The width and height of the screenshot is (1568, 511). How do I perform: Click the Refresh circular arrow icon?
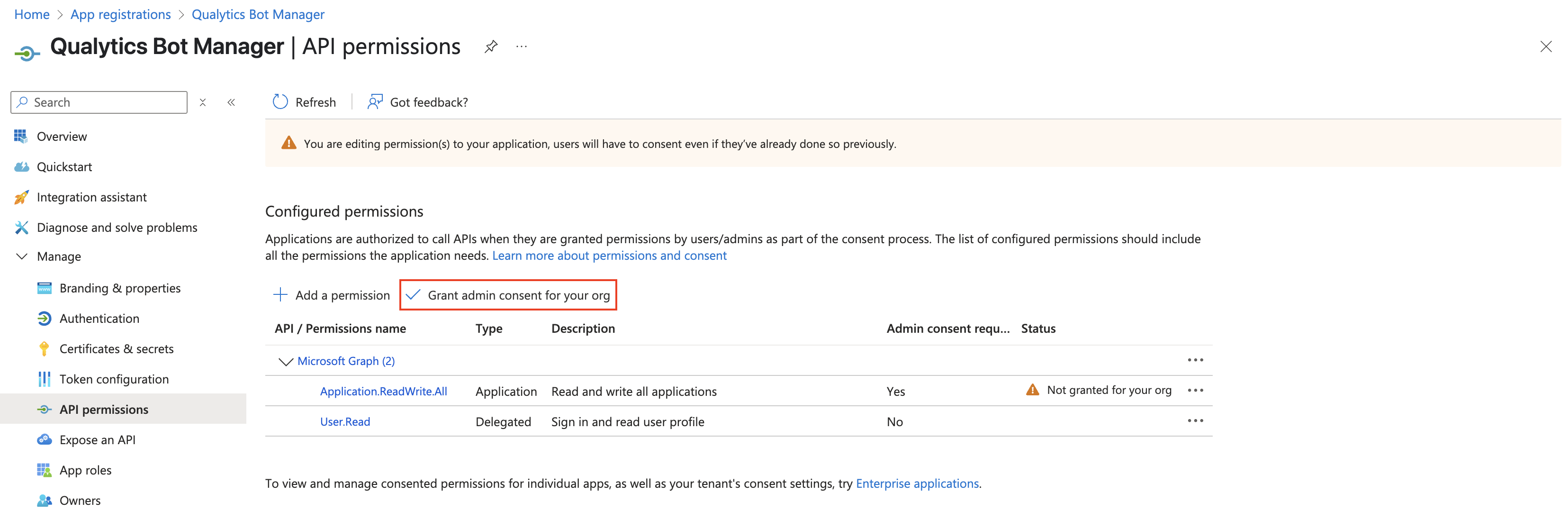pos(280,102)
